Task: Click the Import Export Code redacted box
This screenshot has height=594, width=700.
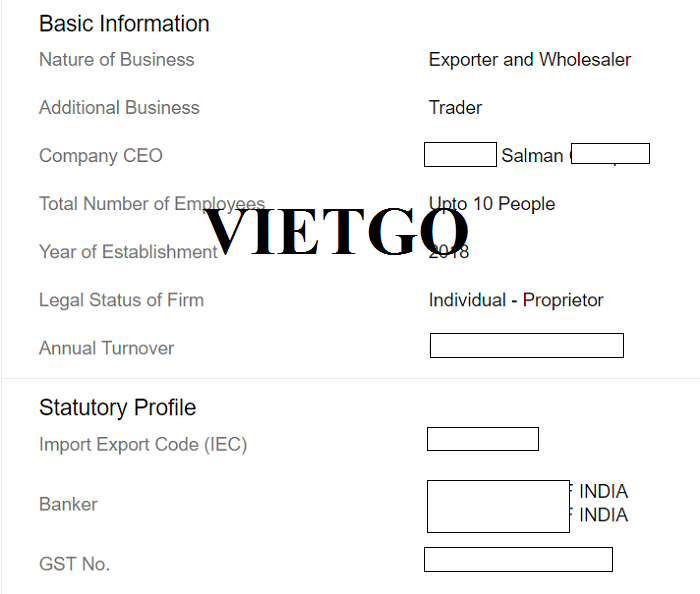Action: coord(483,439)
